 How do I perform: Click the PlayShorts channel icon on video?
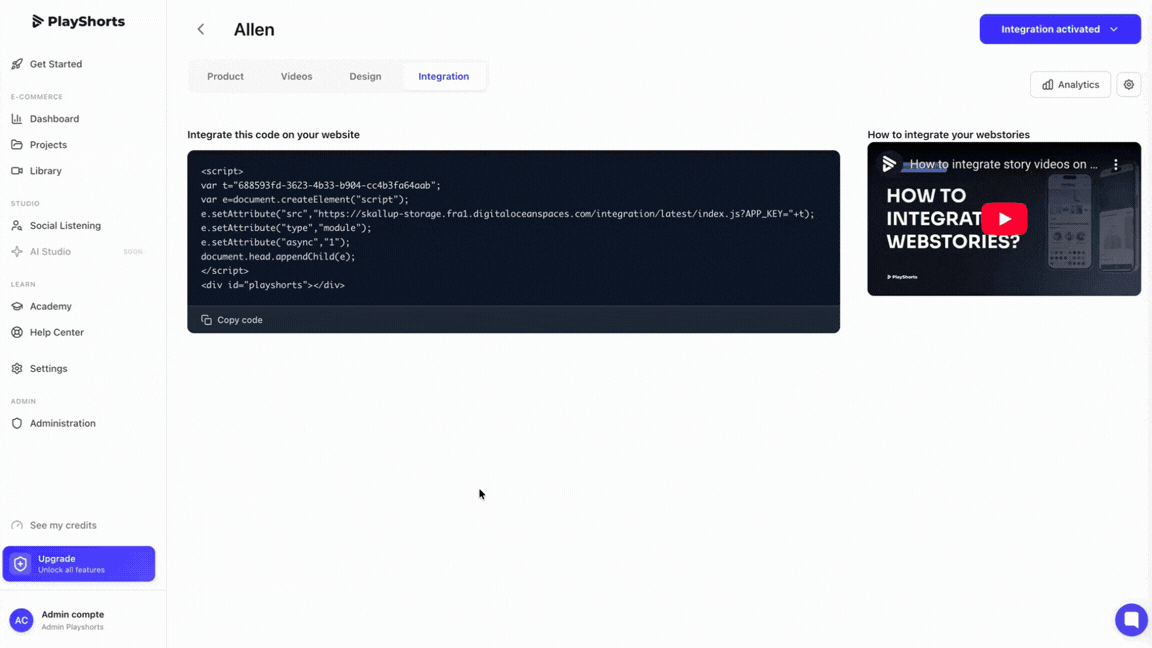[888, 164]
